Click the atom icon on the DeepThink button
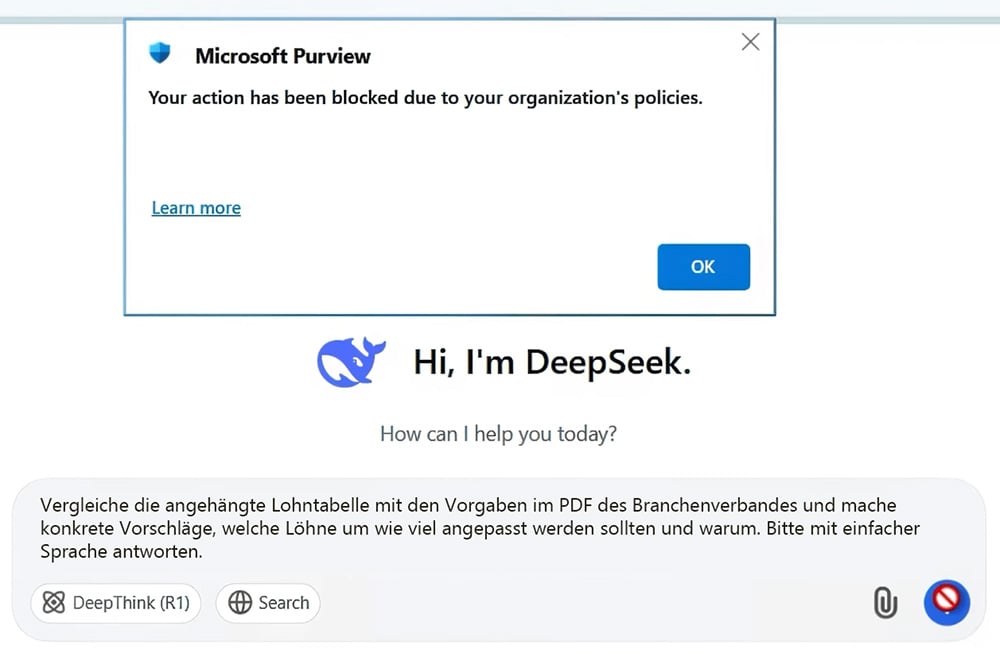This screenshot has height=654, width=1000. 55,603
